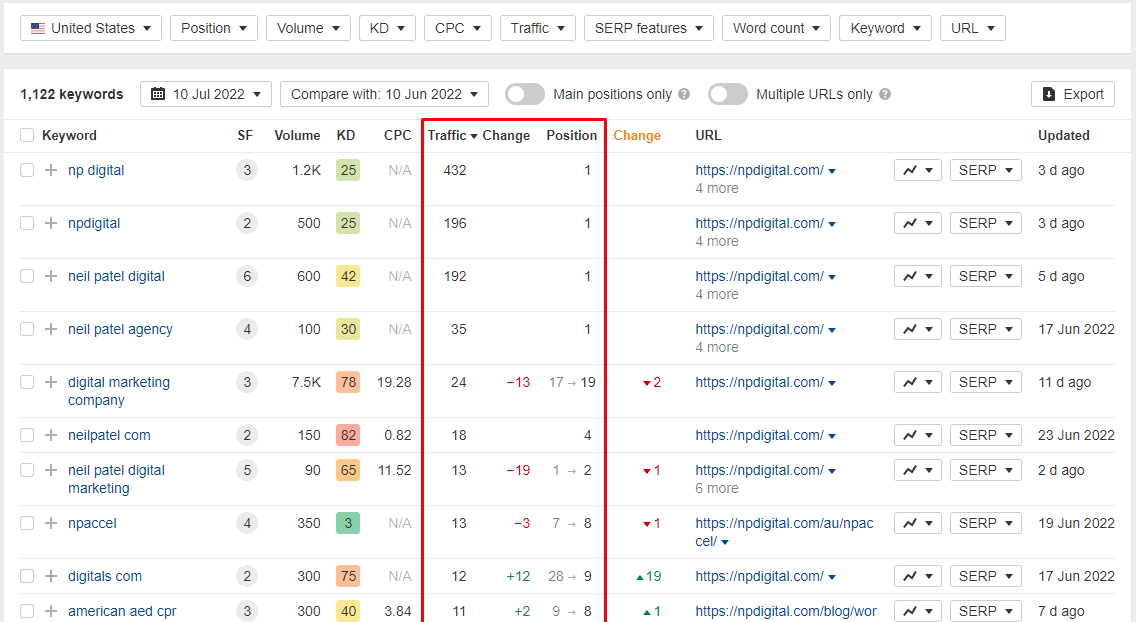This screenshot has height=622, width=1136.
Task: Open history chart for 'np digital' row
Action: click(918, 170)
